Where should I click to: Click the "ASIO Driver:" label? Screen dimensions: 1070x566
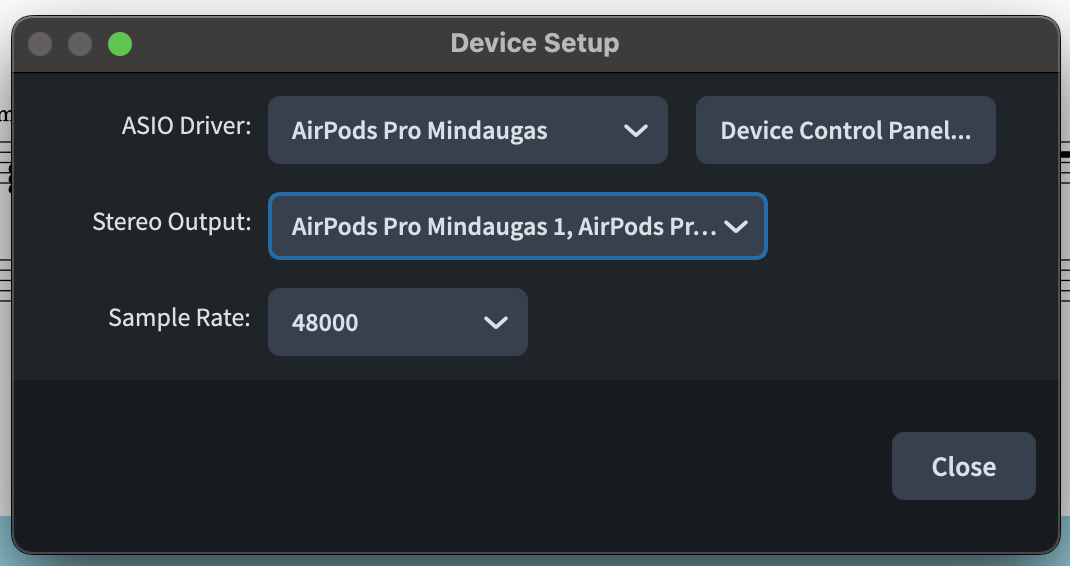click(187, 127)
